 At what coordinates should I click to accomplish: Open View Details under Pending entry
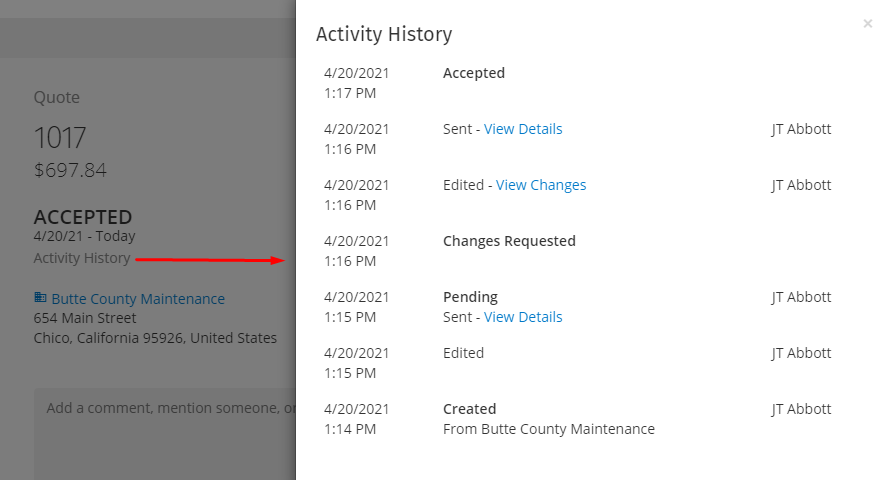pos(523,317)
